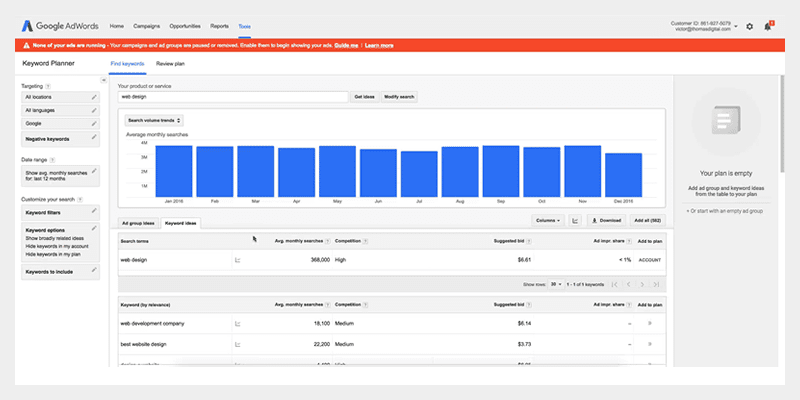Click the Get ideas button
The image size is (800, 400).
pos(364,97)
